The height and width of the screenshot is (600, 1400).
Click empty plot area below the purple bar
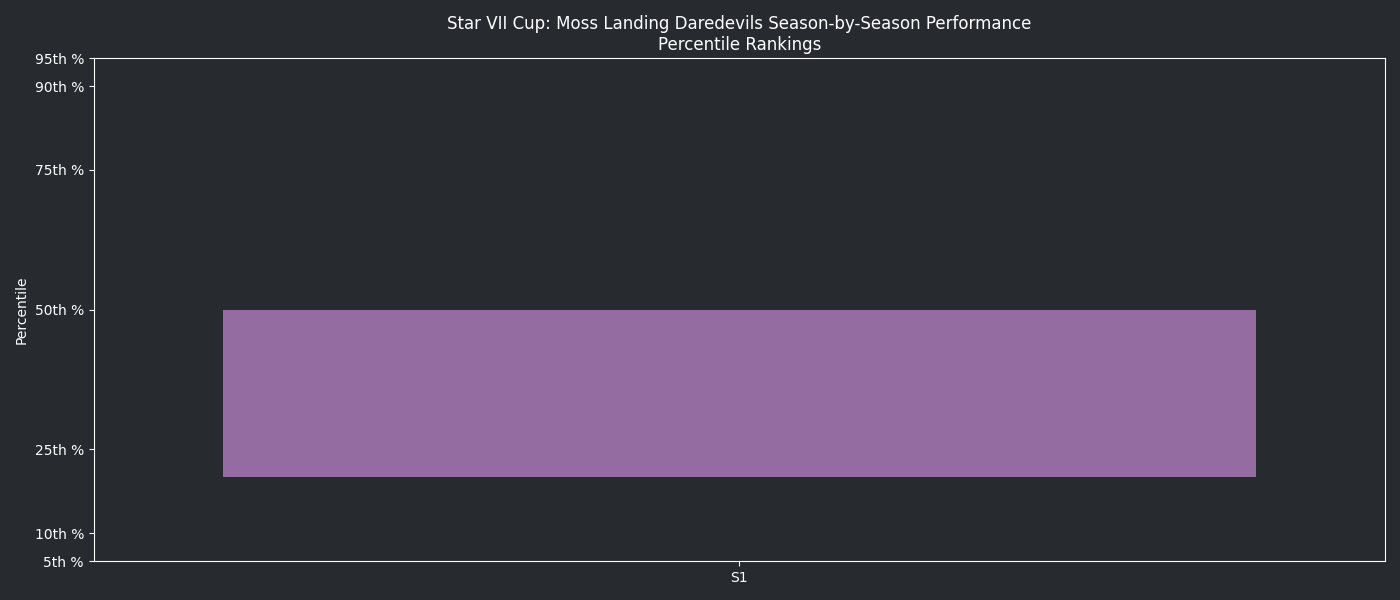739,520
